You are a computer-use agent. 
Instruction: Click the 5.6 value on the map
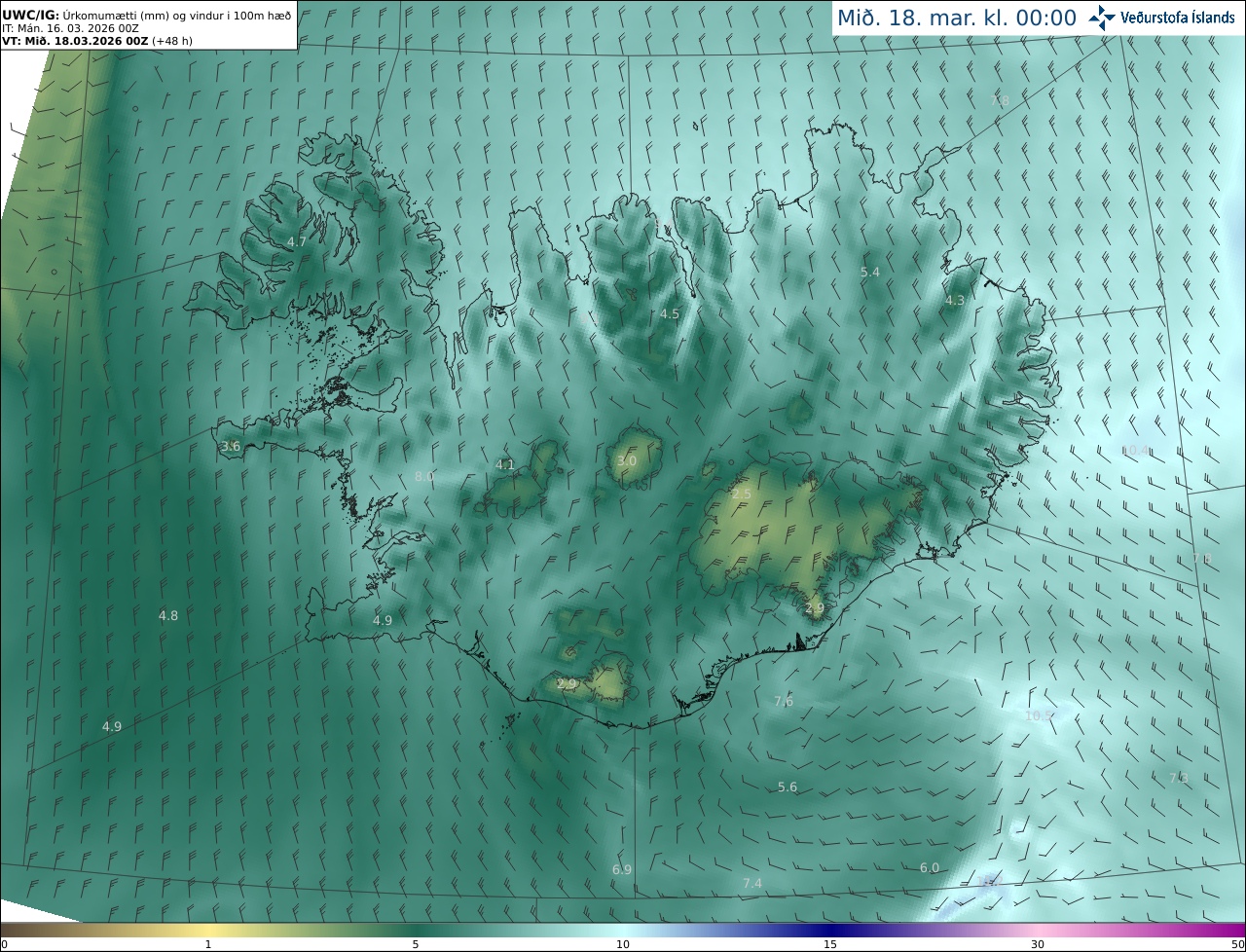(788, 787)
